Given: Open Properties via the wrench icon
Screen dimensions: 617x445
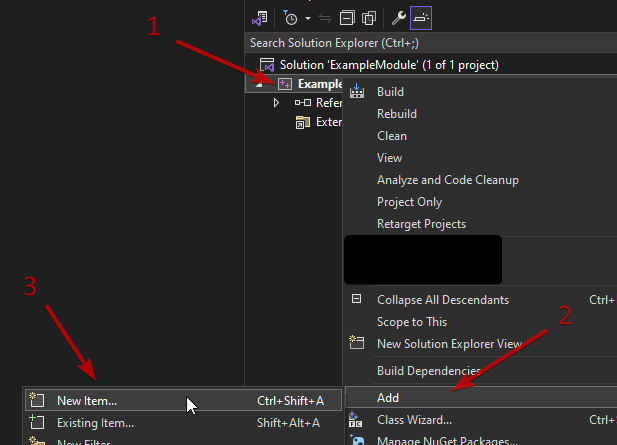Looking at the screenshot, I should [x=397, y=18].
